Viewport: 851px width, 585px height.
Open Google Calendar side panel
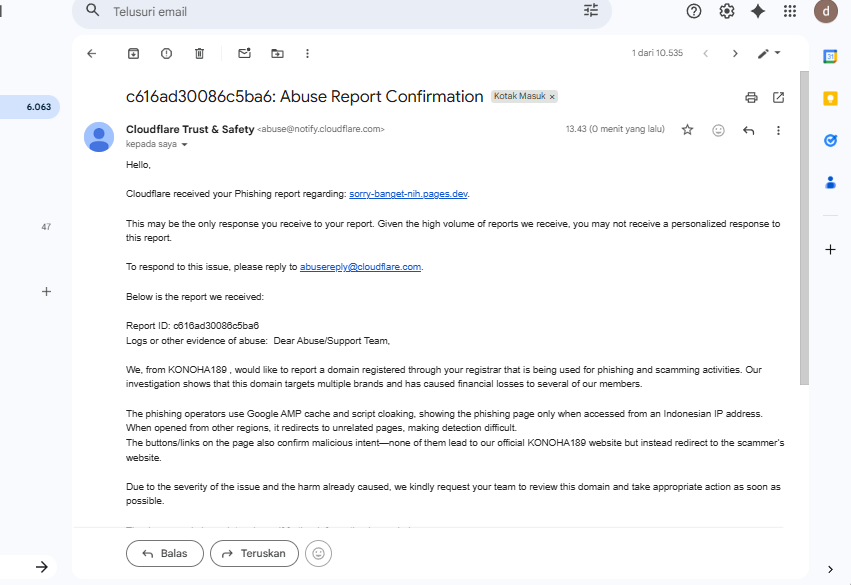830,56
